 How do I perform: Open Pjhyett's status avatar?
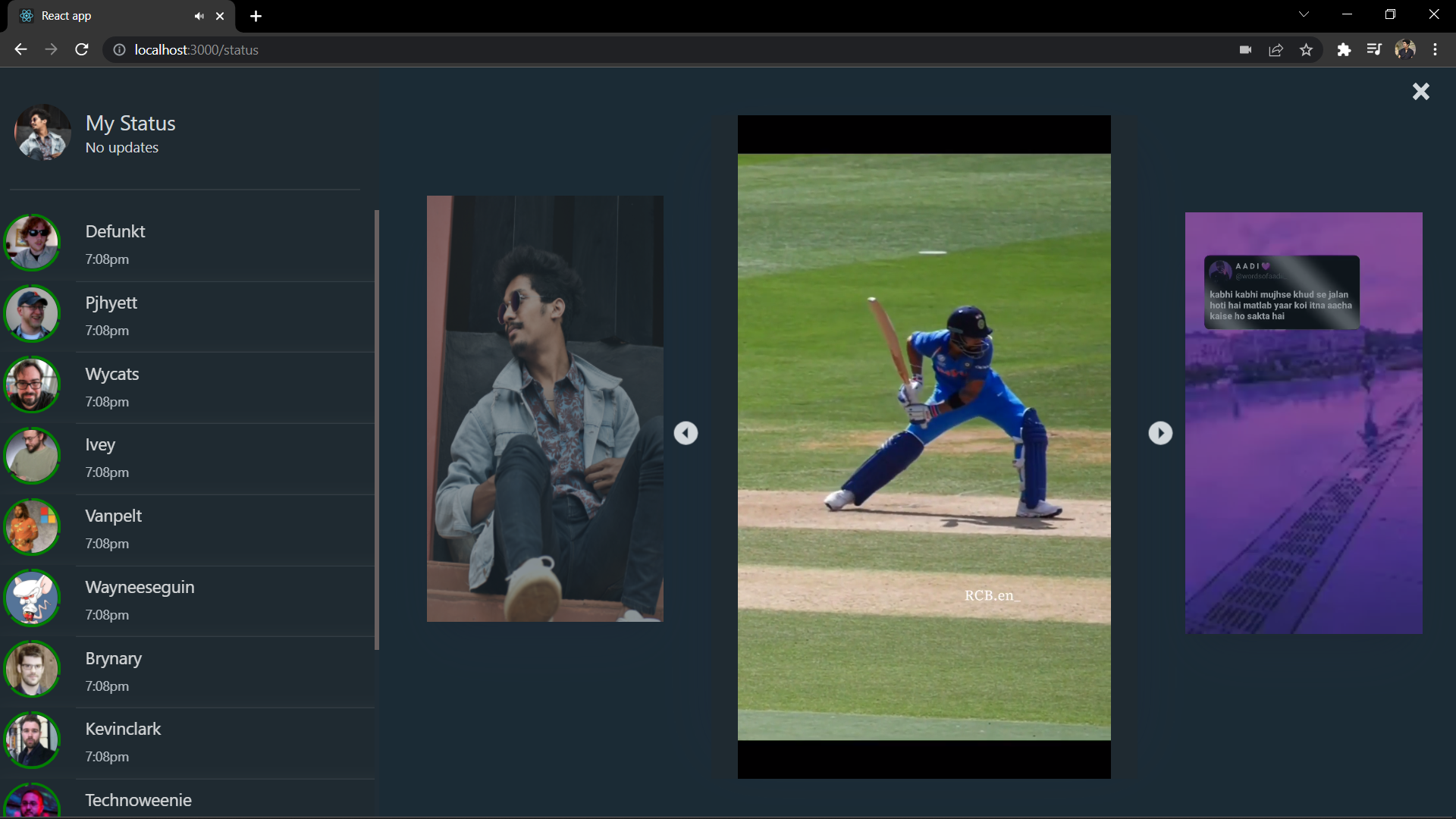click(x=32, y=314)
